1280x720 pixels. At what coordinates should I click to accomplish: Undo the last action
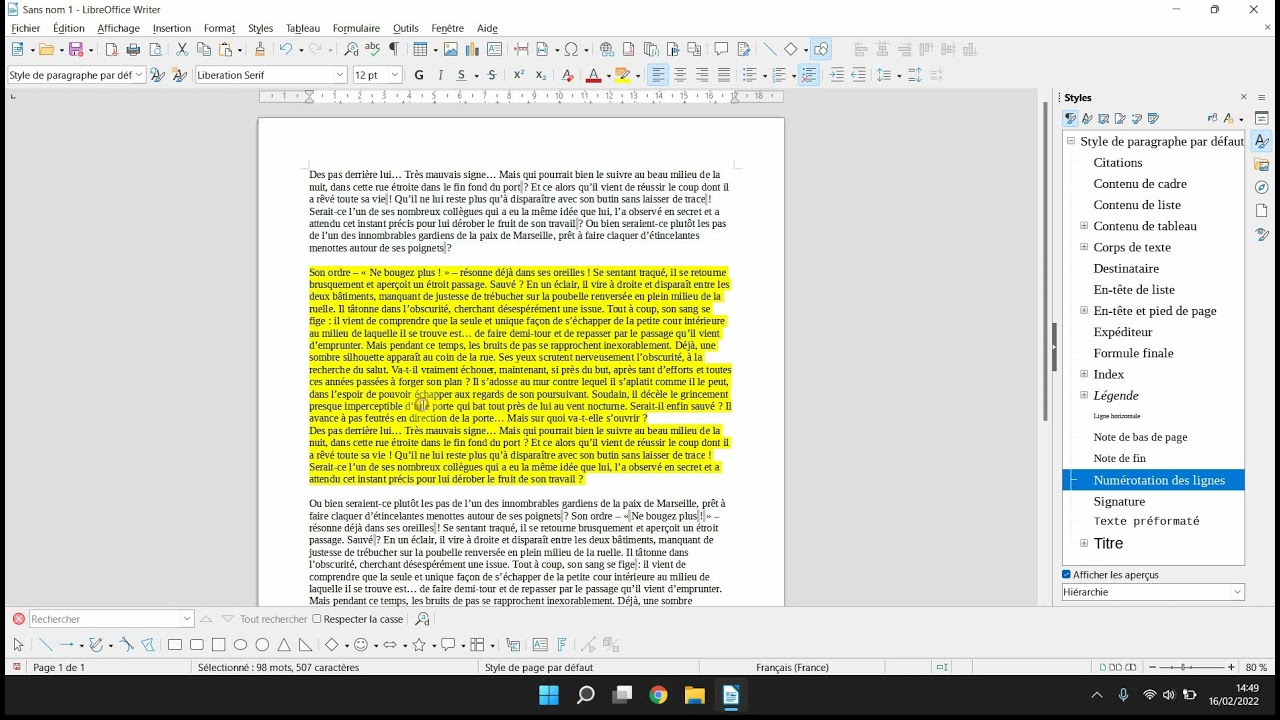(286, 49)
